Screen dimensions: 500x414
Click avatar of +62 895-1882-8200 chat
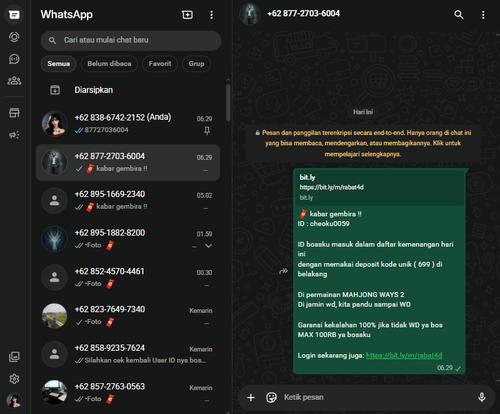click(54, 239)
